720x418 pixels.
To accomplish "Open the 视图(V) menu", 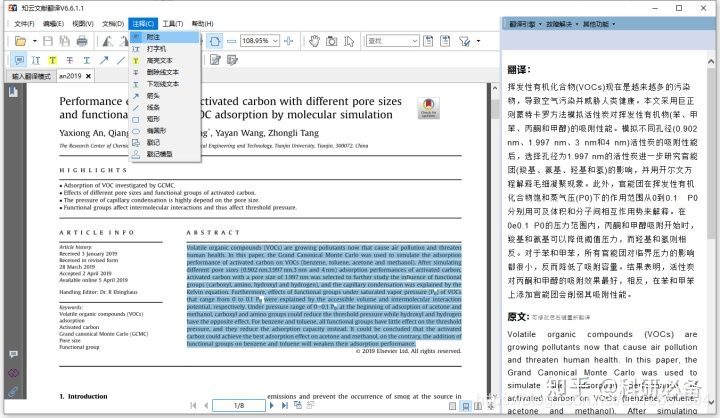I will coord(83,23).
